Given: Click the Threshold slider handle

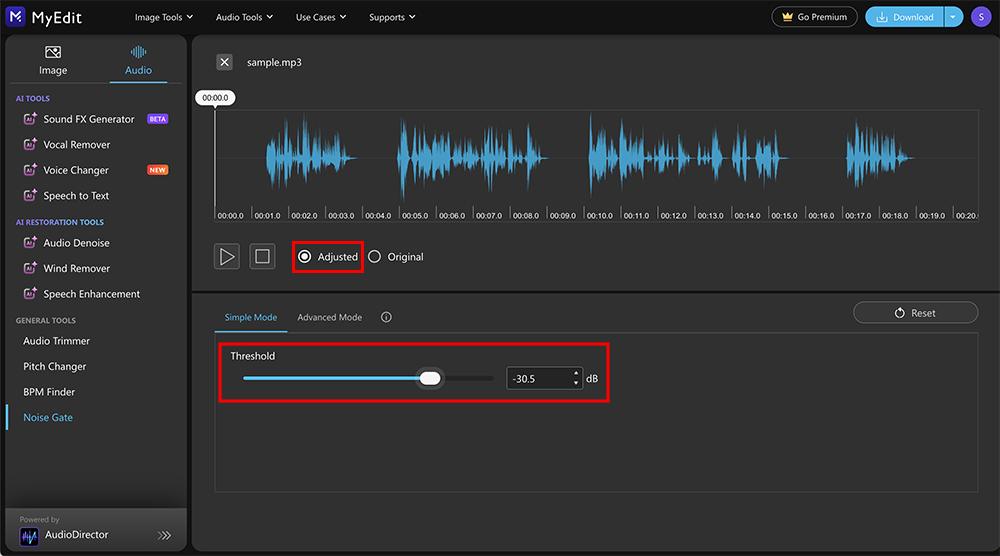Looking at the screenshot, I should tap(430, 378).
